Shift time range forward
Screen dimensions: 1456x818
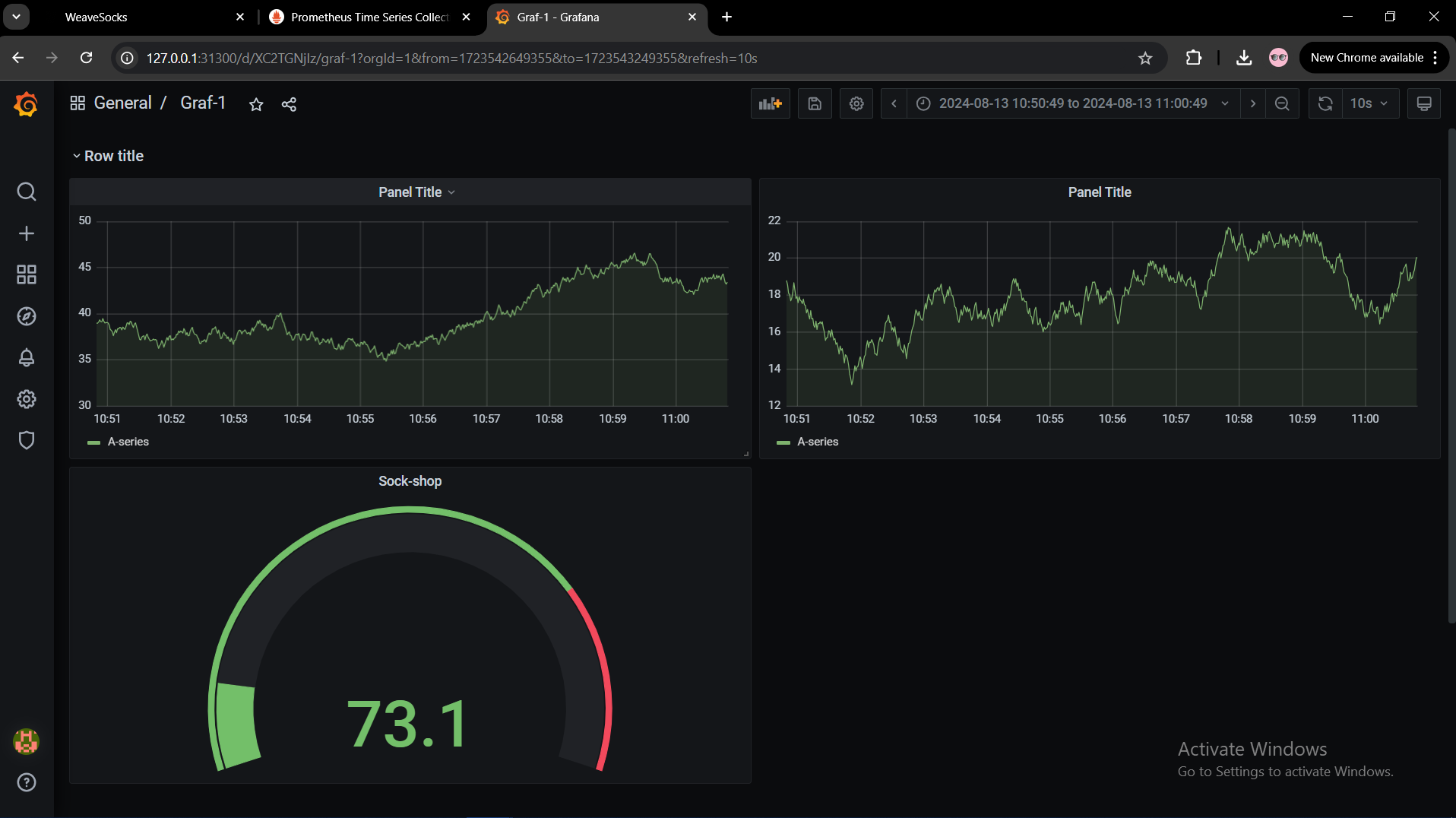(1253, 103)
